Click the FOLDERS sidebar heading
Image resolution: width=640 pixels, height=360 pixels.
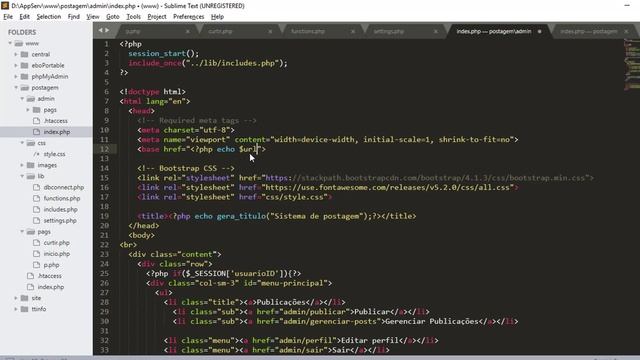22,32
